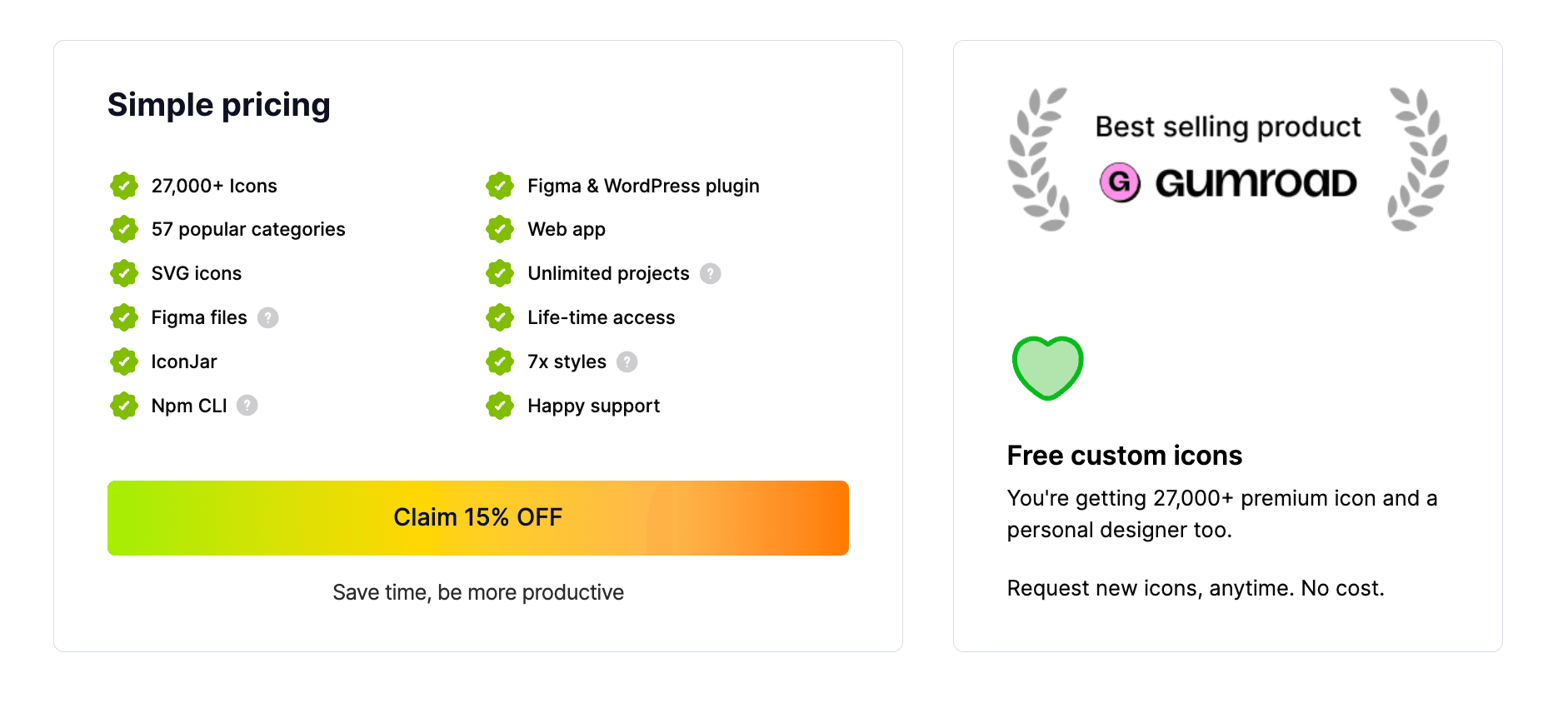Click the Free custom icons heading
This screenshot has height=723, width=1568.
click(1124, 456)
